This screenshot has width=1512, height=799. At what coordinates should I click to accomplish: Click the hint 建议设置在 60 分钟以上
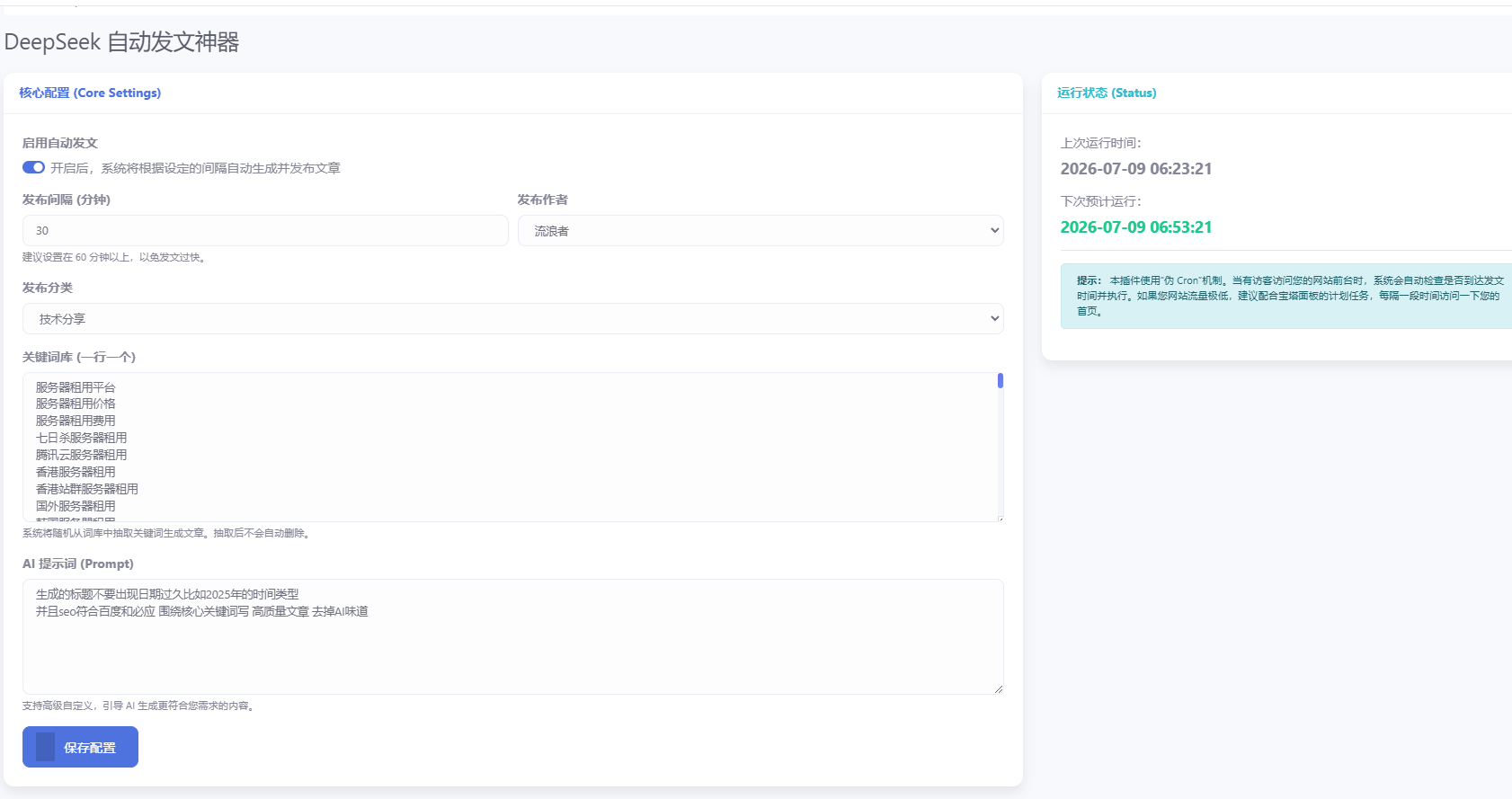click(x=116, y=257)
